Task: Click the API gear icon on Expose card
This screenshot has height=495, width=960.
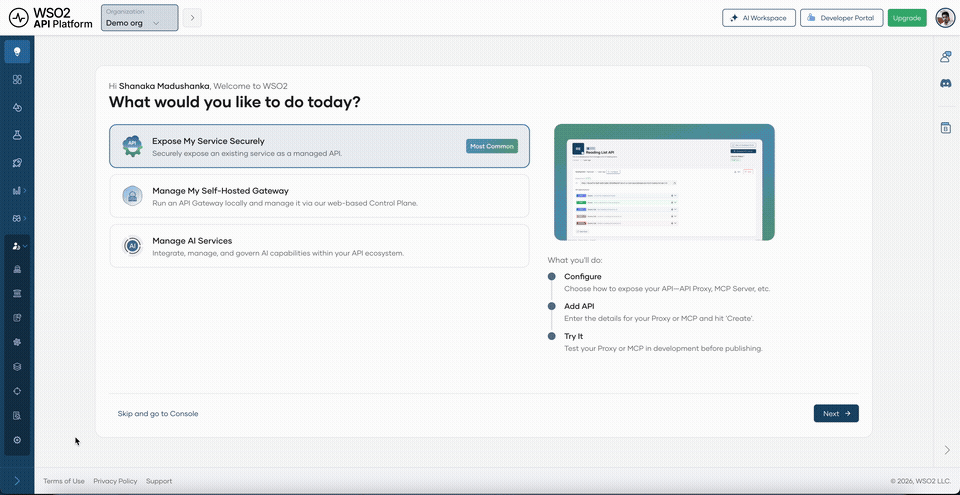Action: click(x=132, y=146)
